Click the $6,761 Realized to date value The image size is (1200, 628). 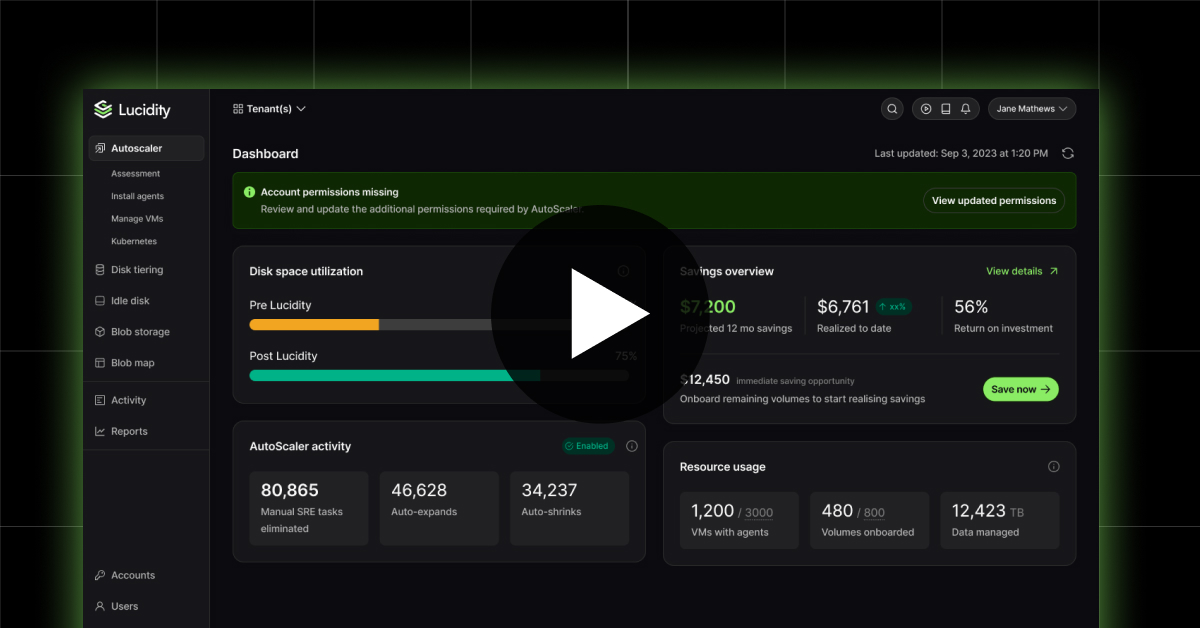tap(843, 307)
